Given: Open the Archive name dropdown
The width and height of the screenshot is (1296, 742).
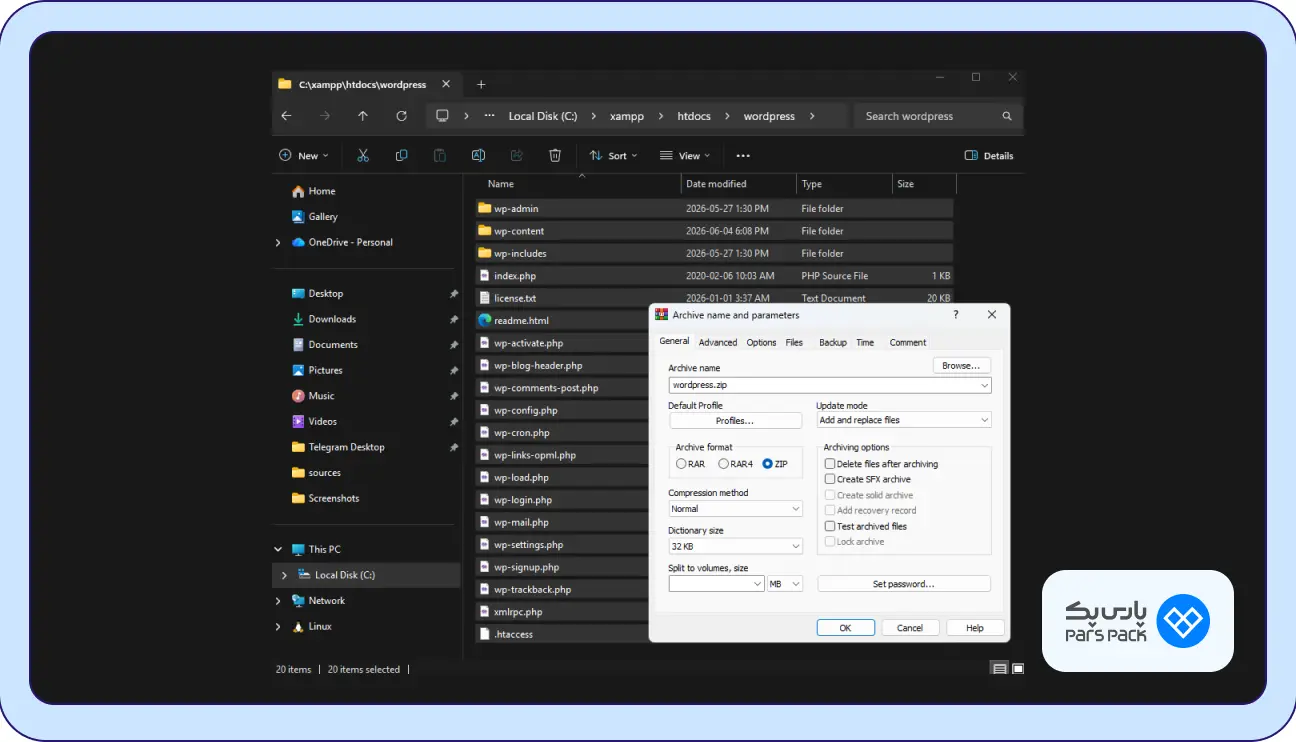Looking at the screenshot, I should click(x=985, y=385).
